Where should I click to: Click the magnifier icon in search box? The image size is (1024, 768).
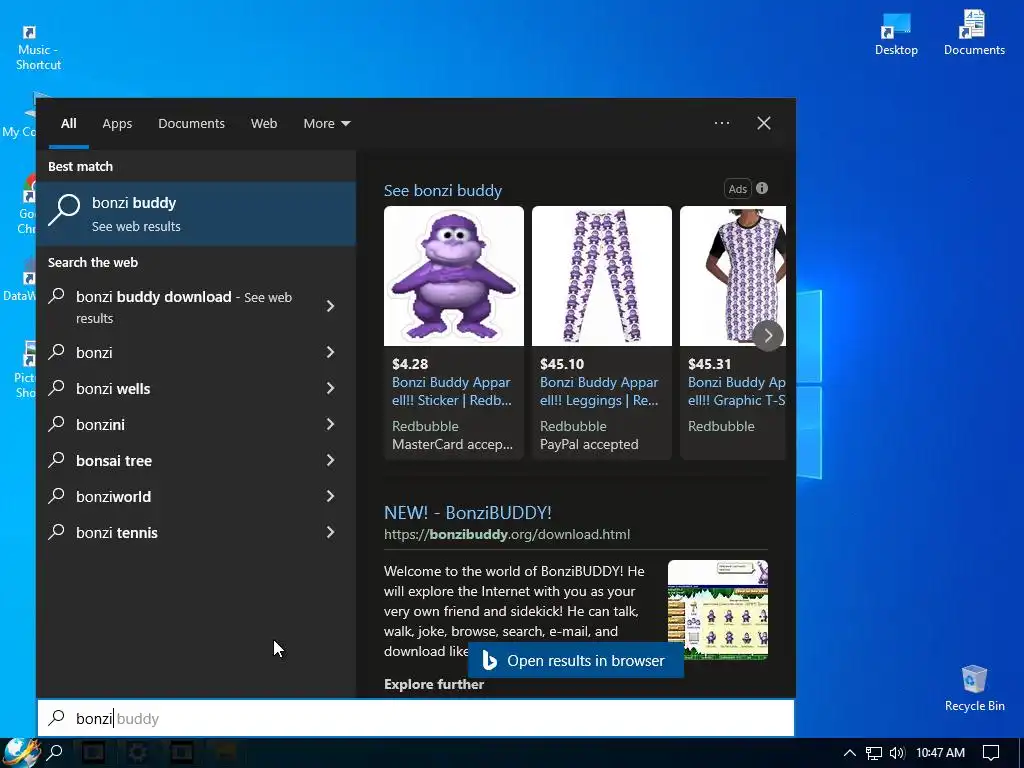[57, 718]
